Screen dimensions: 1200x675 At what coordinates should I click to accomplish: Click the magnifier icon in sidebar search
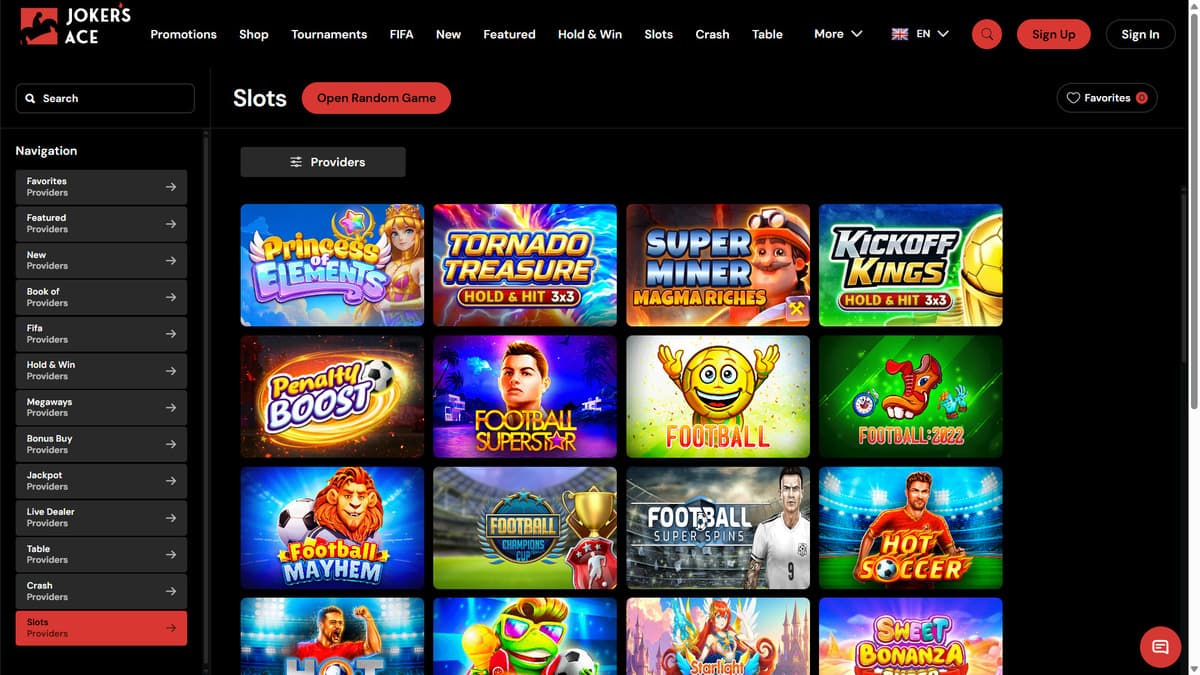pos(32,99)
